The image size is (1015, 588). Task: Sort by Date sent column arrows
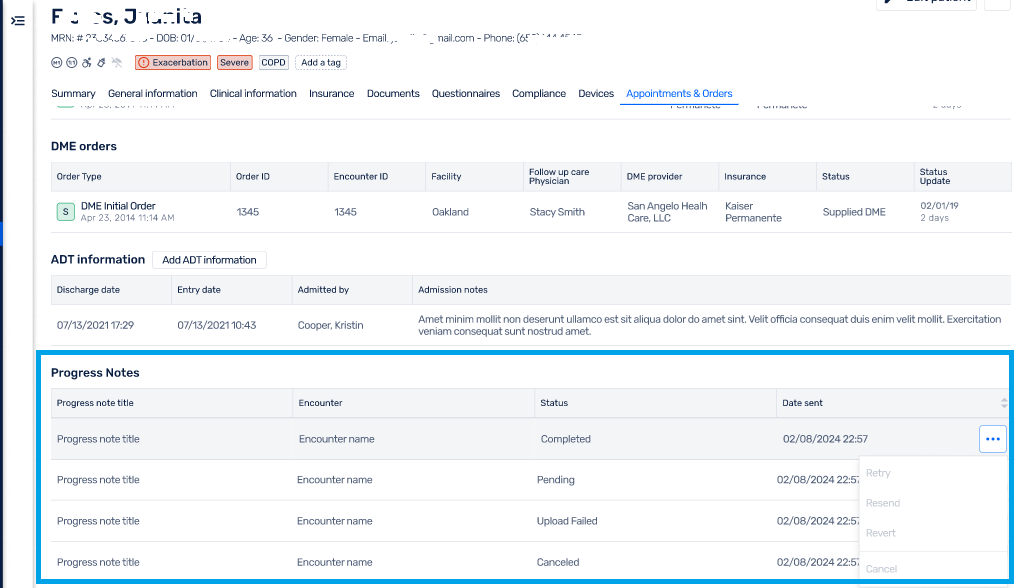pyautogui.click(x=1003, y=403)
